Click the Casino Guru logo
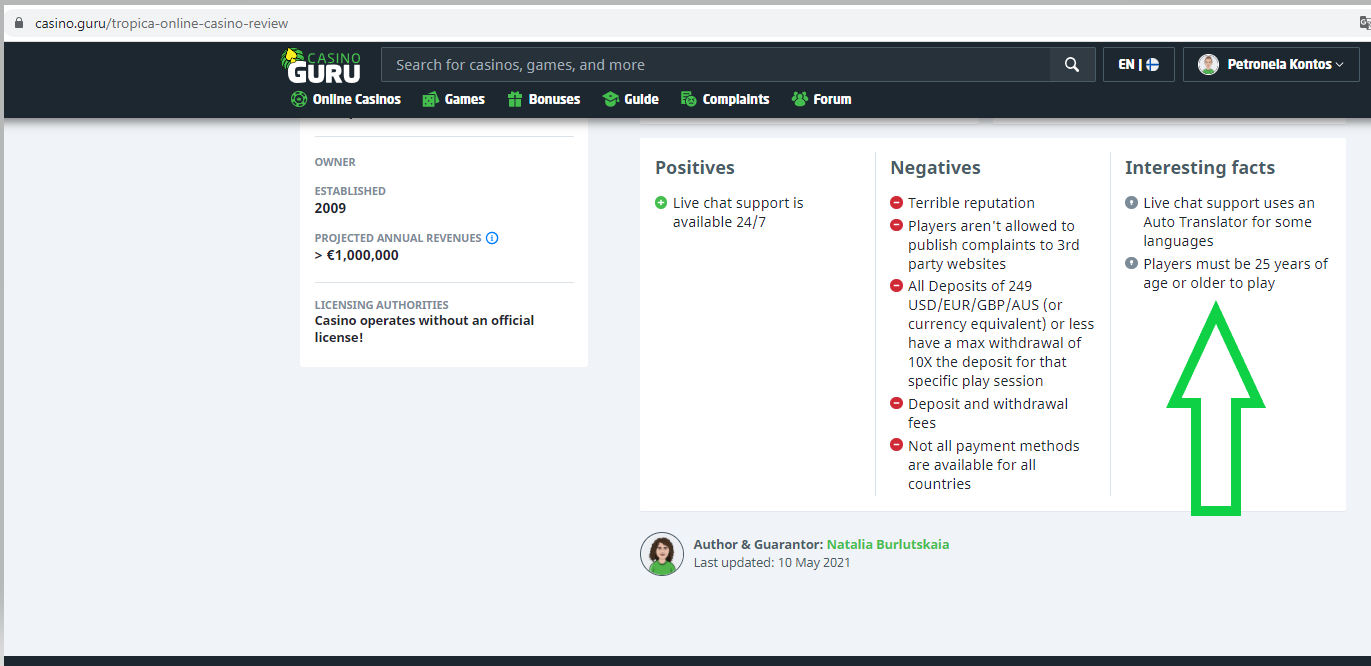 click(321, 65)
